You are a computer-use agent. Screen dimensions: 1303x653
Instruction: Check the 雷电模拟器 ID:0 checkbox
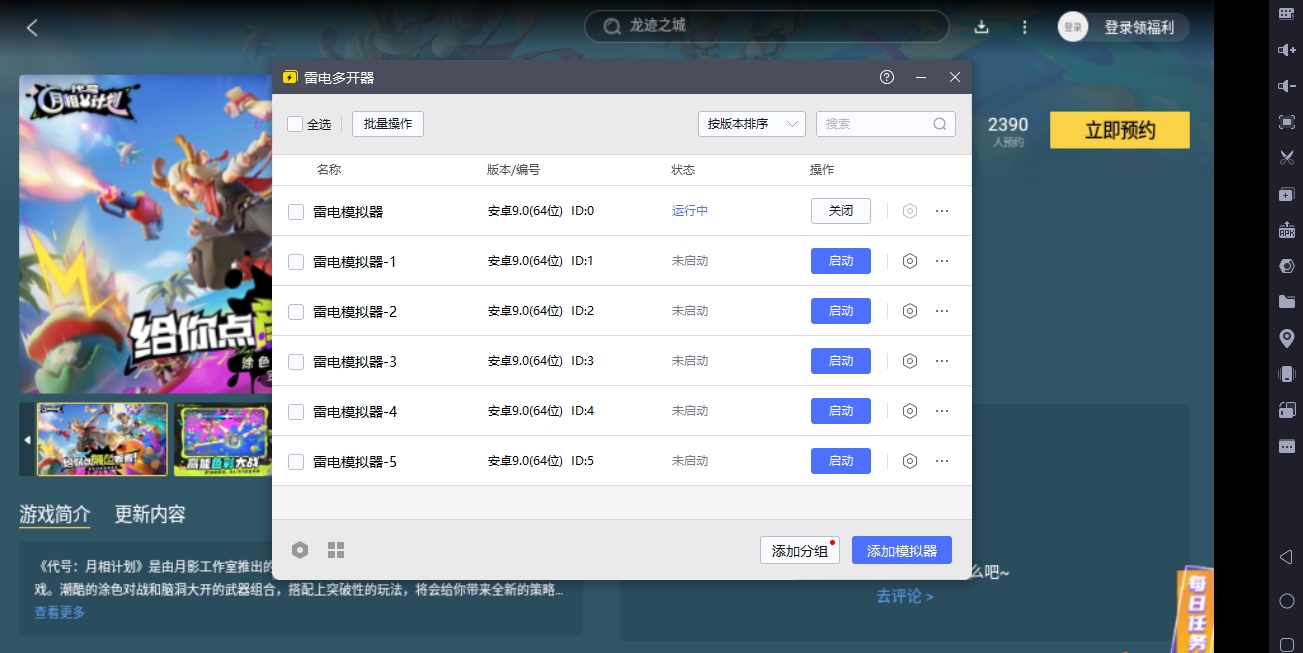coord(296,212)
